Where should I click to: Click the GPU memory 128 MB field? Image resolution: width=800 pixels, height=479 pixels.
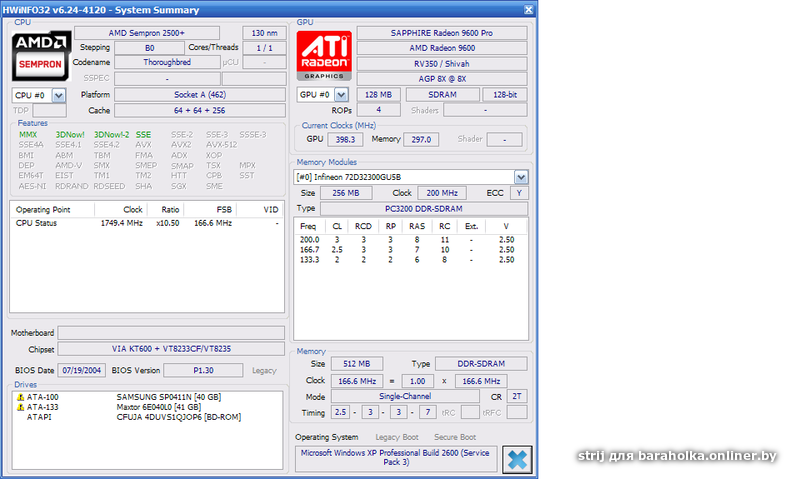tap(379, 95)
